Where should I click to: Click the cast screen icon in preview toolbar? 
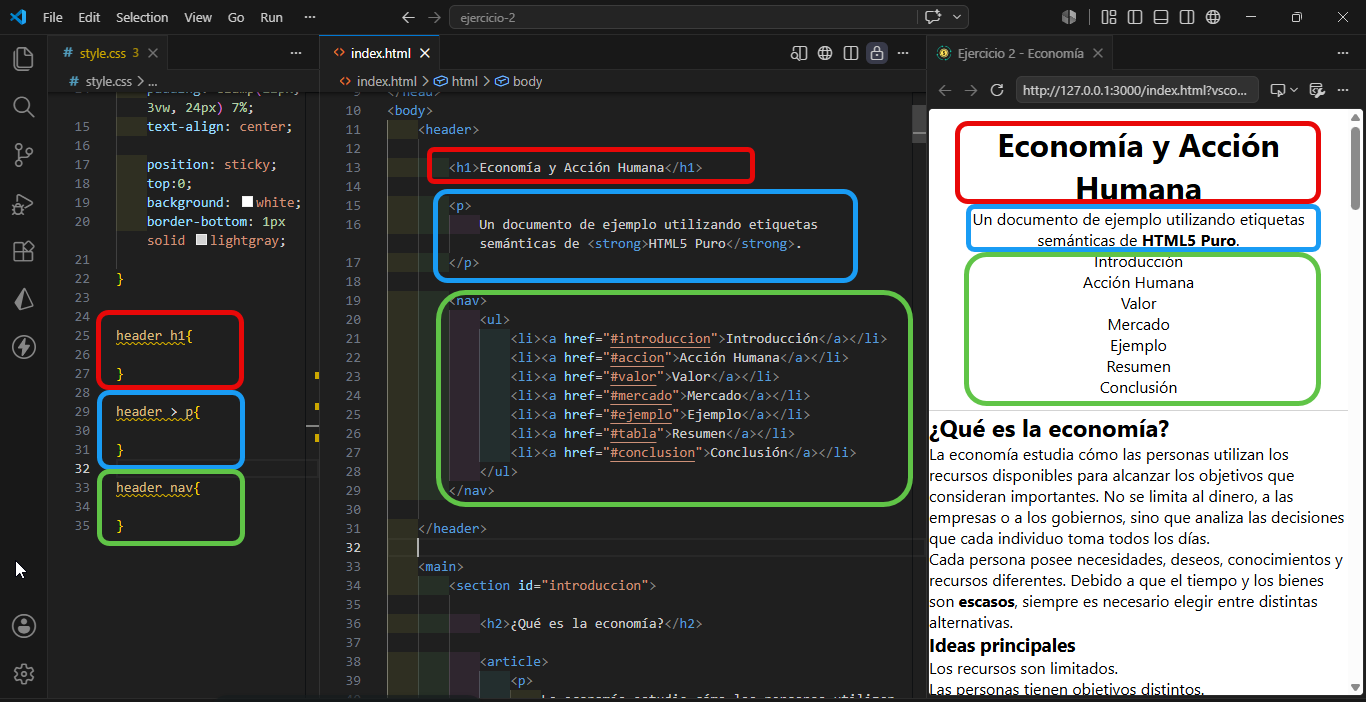(1277, 91)
